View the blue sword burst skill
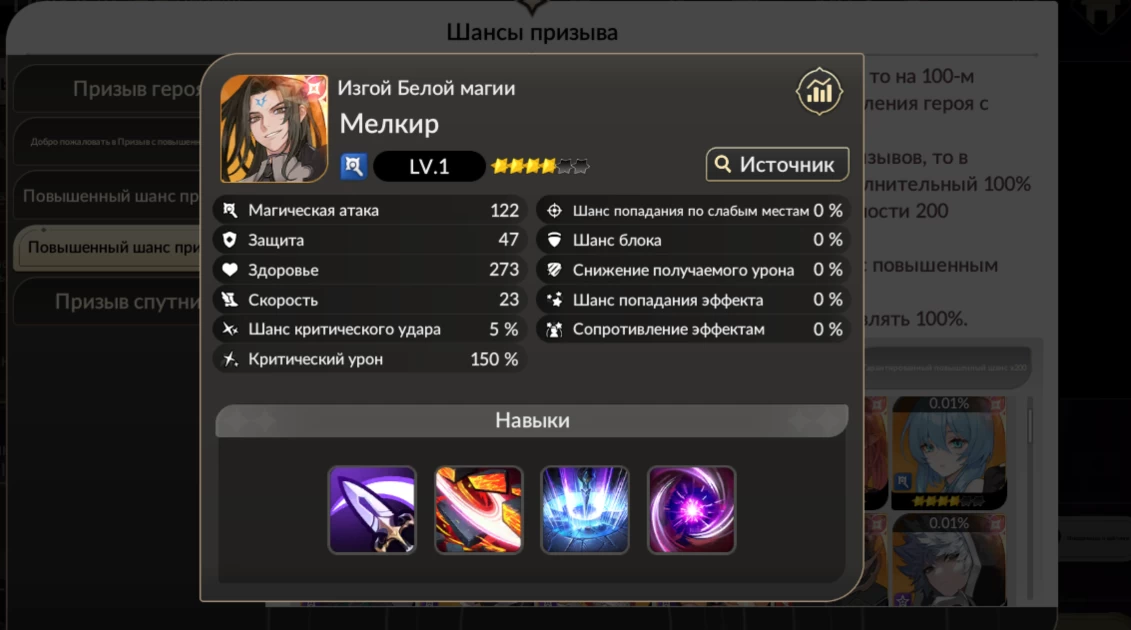The image size is (1131, 630). [x=585, y=510]
